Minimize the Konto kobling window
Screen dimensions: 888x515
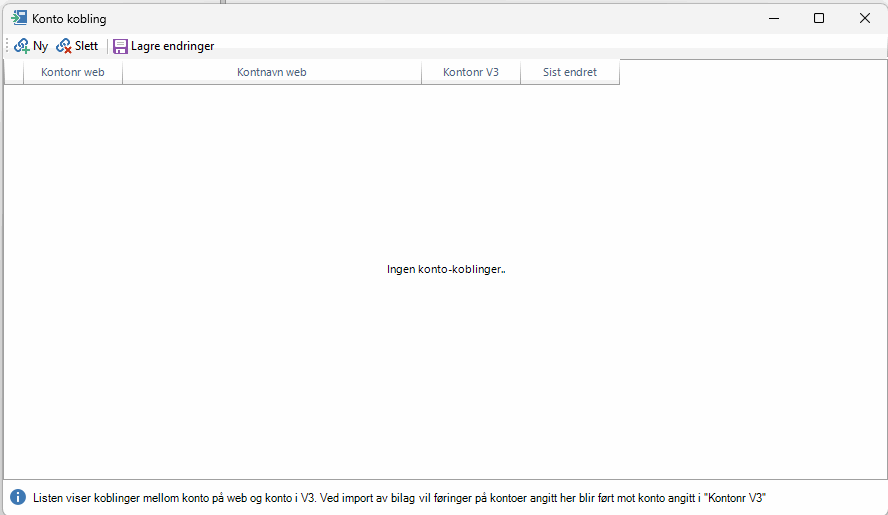coord(773,18)
